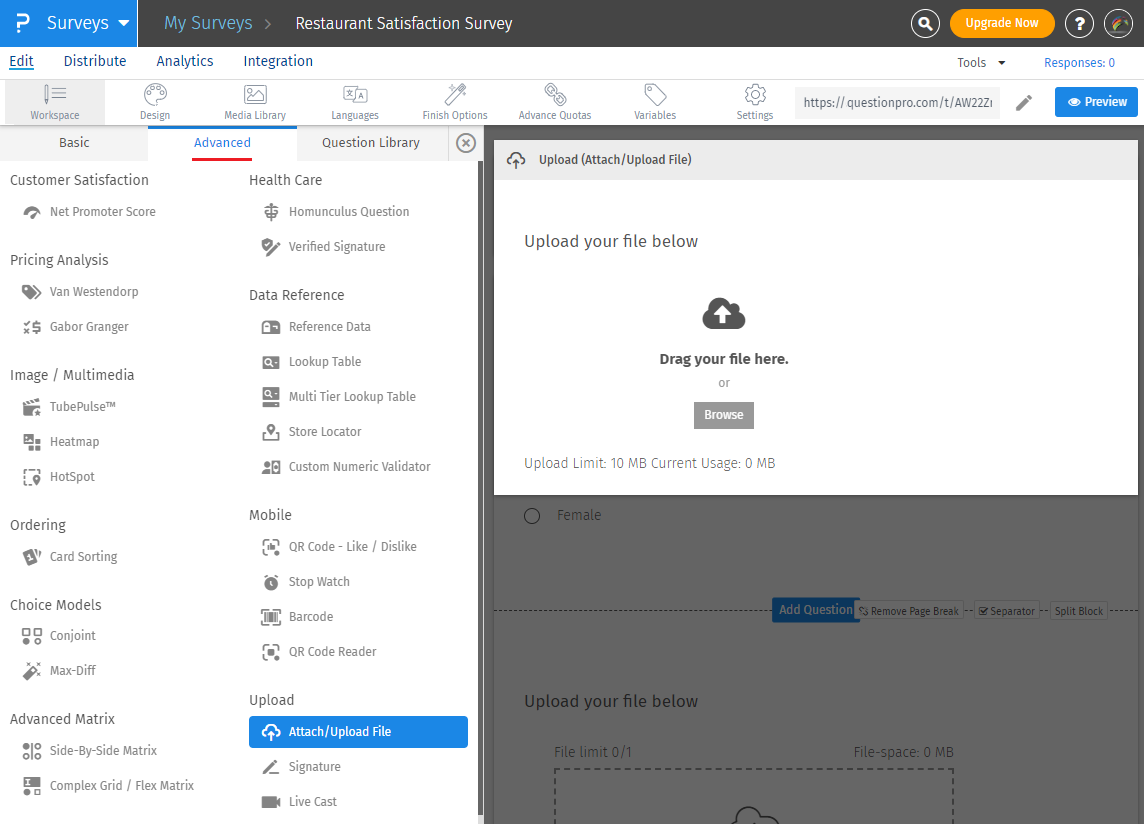Open the Variables tag icon
Viewport: 1144px width, 824px height.
[655, 102]
